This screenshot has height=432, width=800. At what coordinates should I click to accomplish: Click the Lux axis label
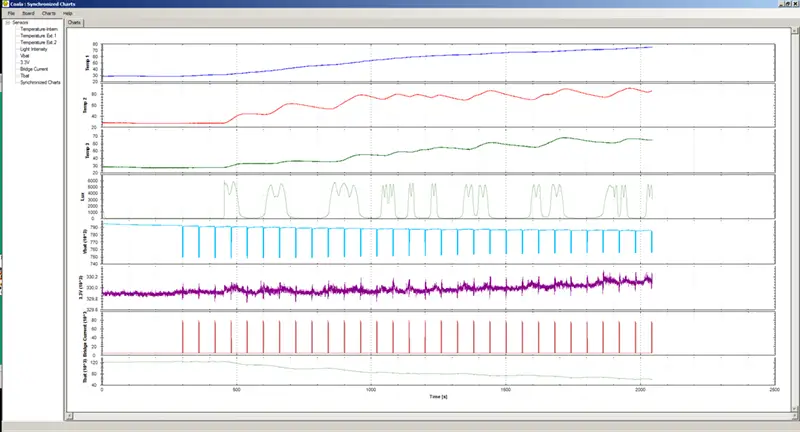pyautogui.click(x=83, y=196)
